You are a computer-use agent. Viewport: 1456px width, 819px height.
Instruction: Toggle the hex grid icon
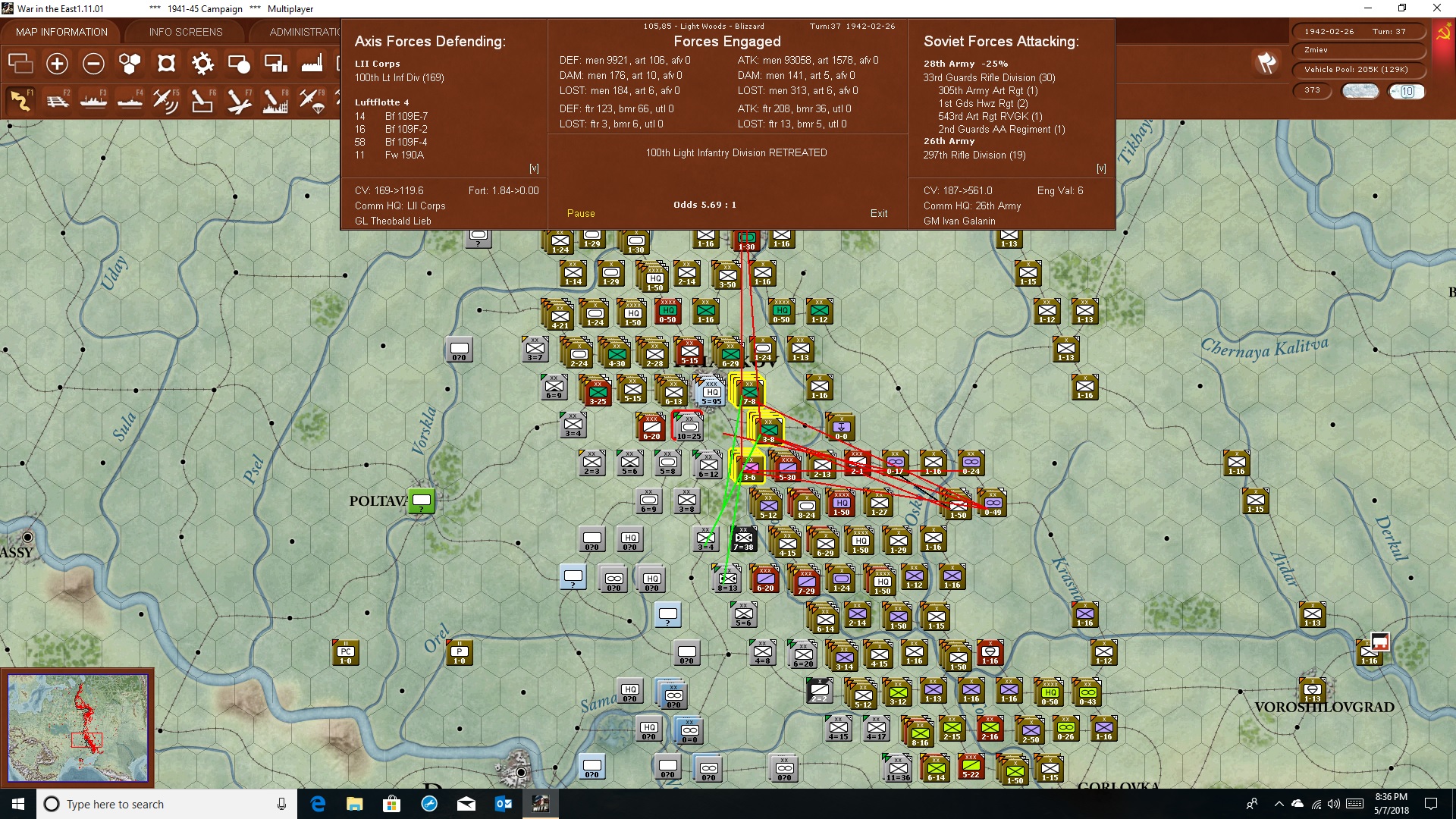tap(130, 64)
